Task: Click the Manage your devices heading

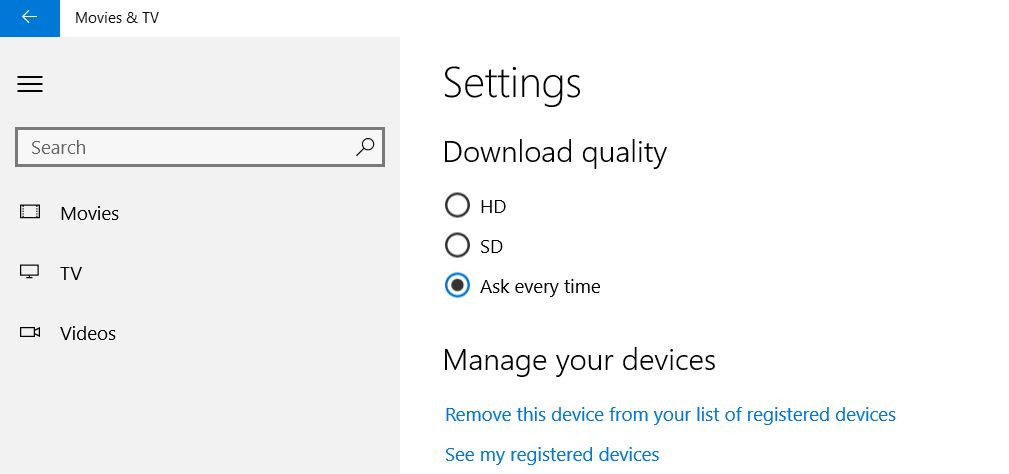Action: point(579,360)
